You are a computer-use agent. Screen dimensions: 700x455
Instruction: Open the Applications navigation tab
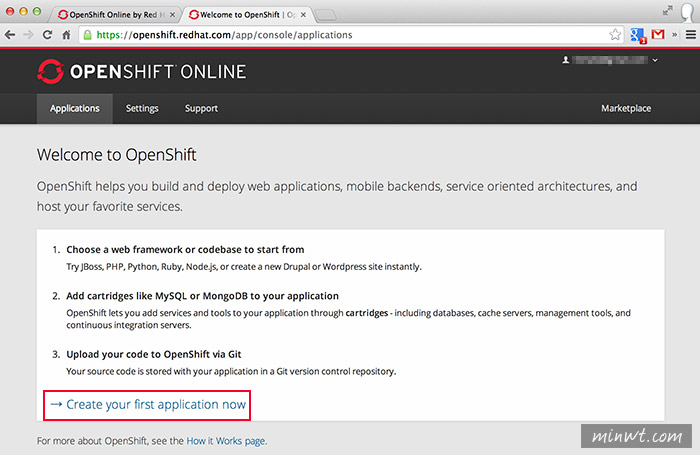[75, 109]
